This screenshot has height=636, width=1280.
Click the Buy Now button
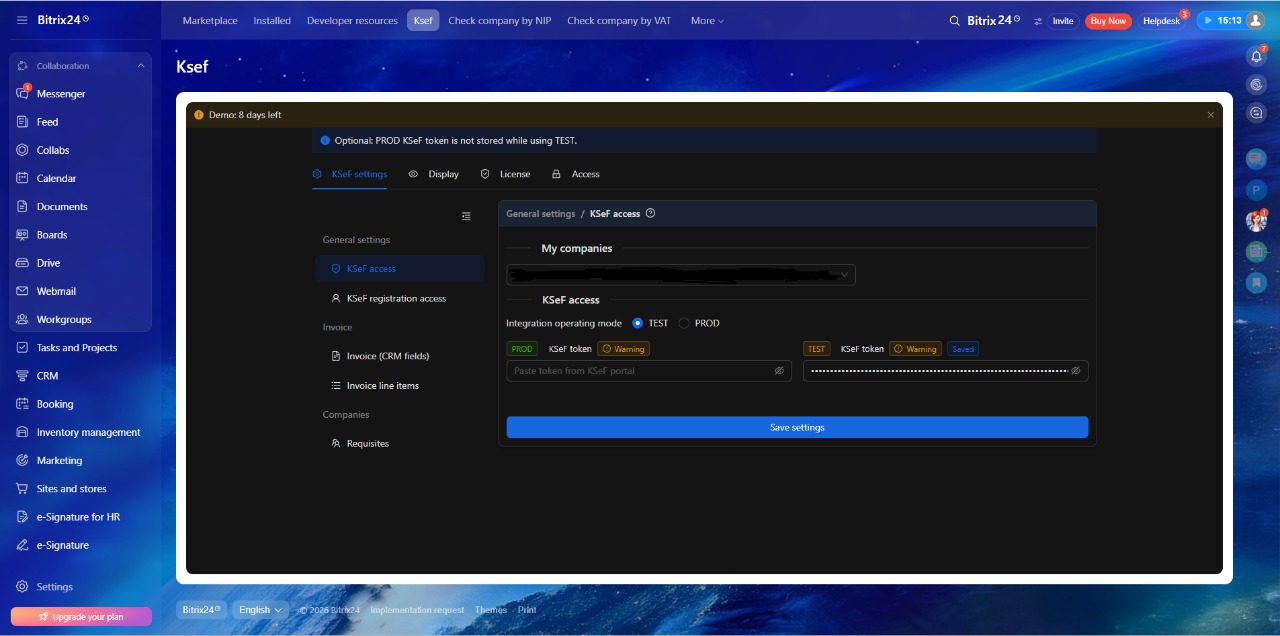pos(1108,21)
